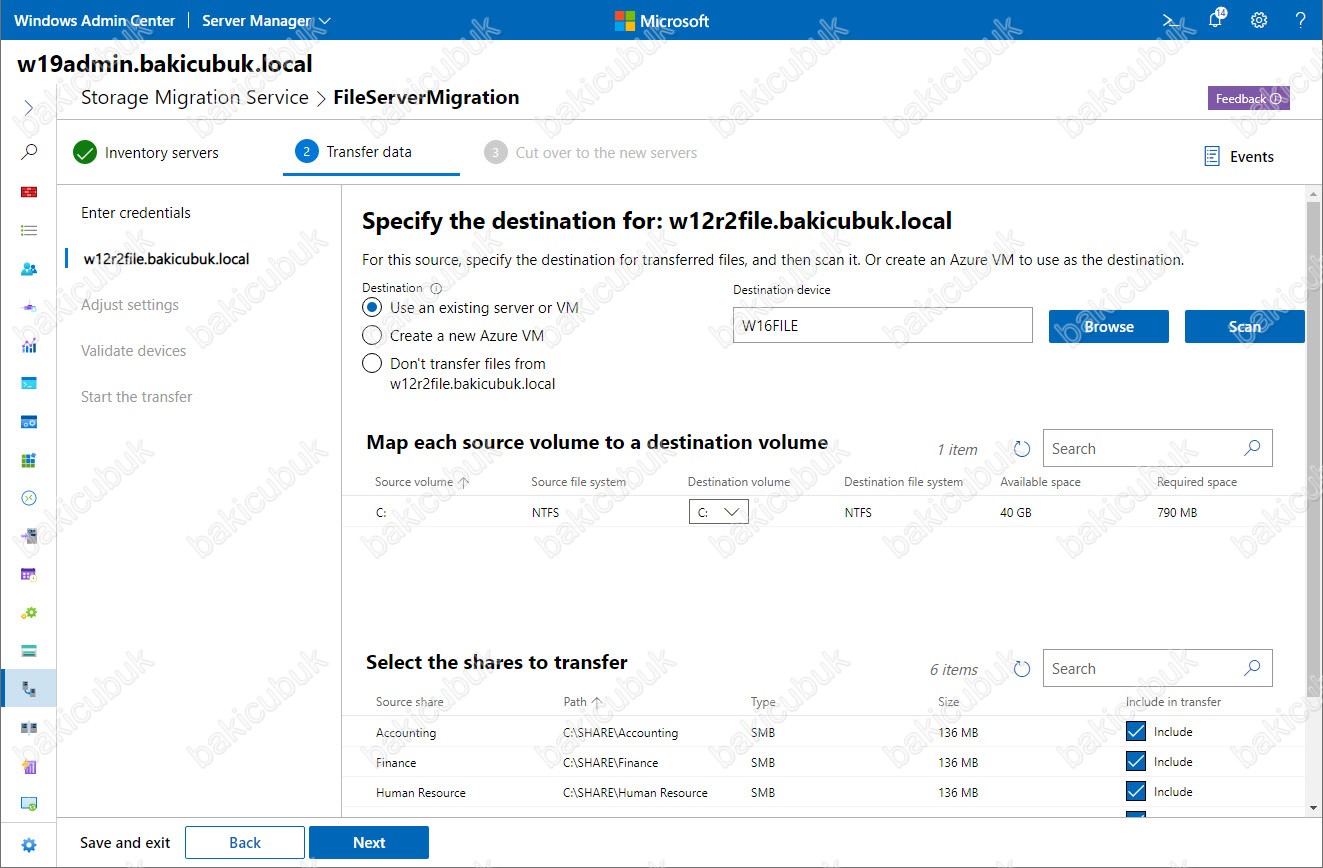Uncheck Include for Finance share

(x=1136, y=761)
